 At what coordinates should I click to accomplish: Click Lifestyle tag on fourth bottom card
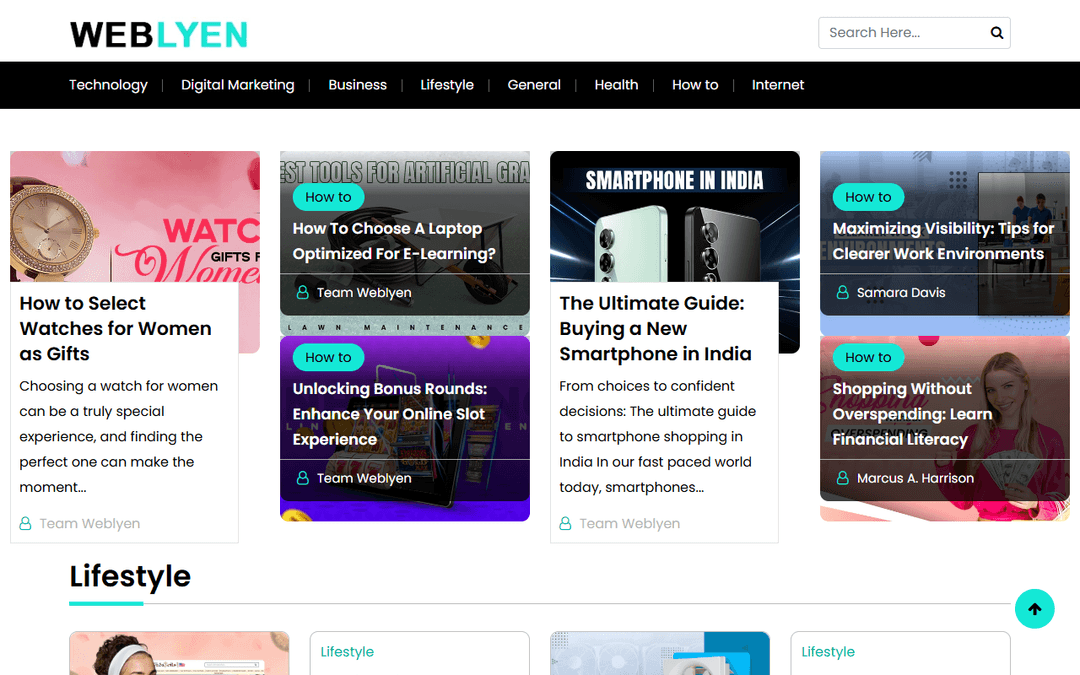[828, 652]
